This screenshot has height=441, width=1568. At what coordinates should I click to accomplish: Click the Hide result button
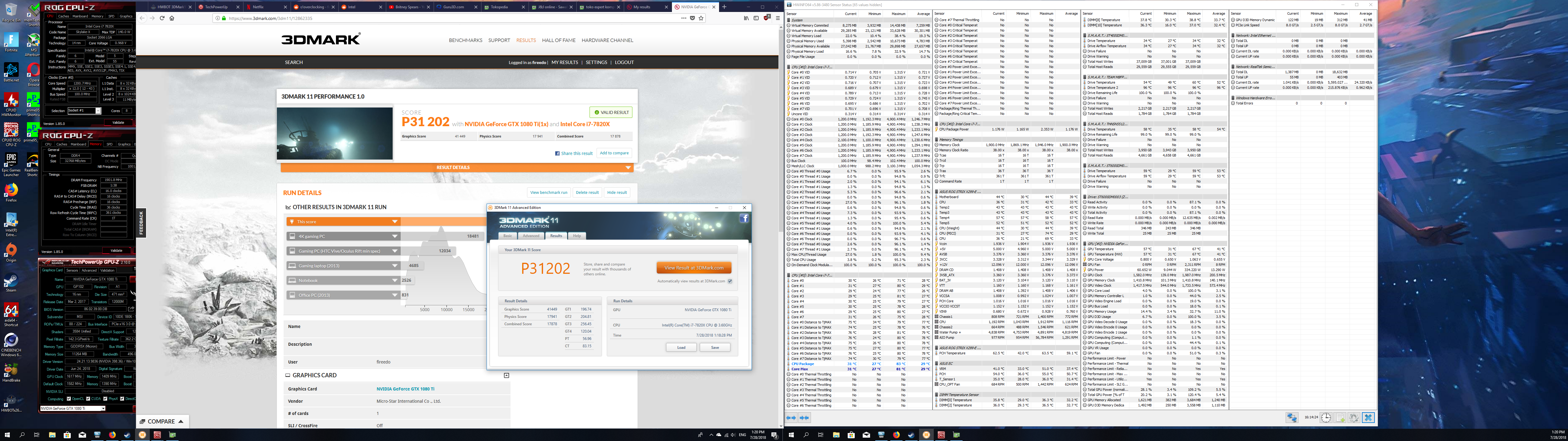[616, 193]
